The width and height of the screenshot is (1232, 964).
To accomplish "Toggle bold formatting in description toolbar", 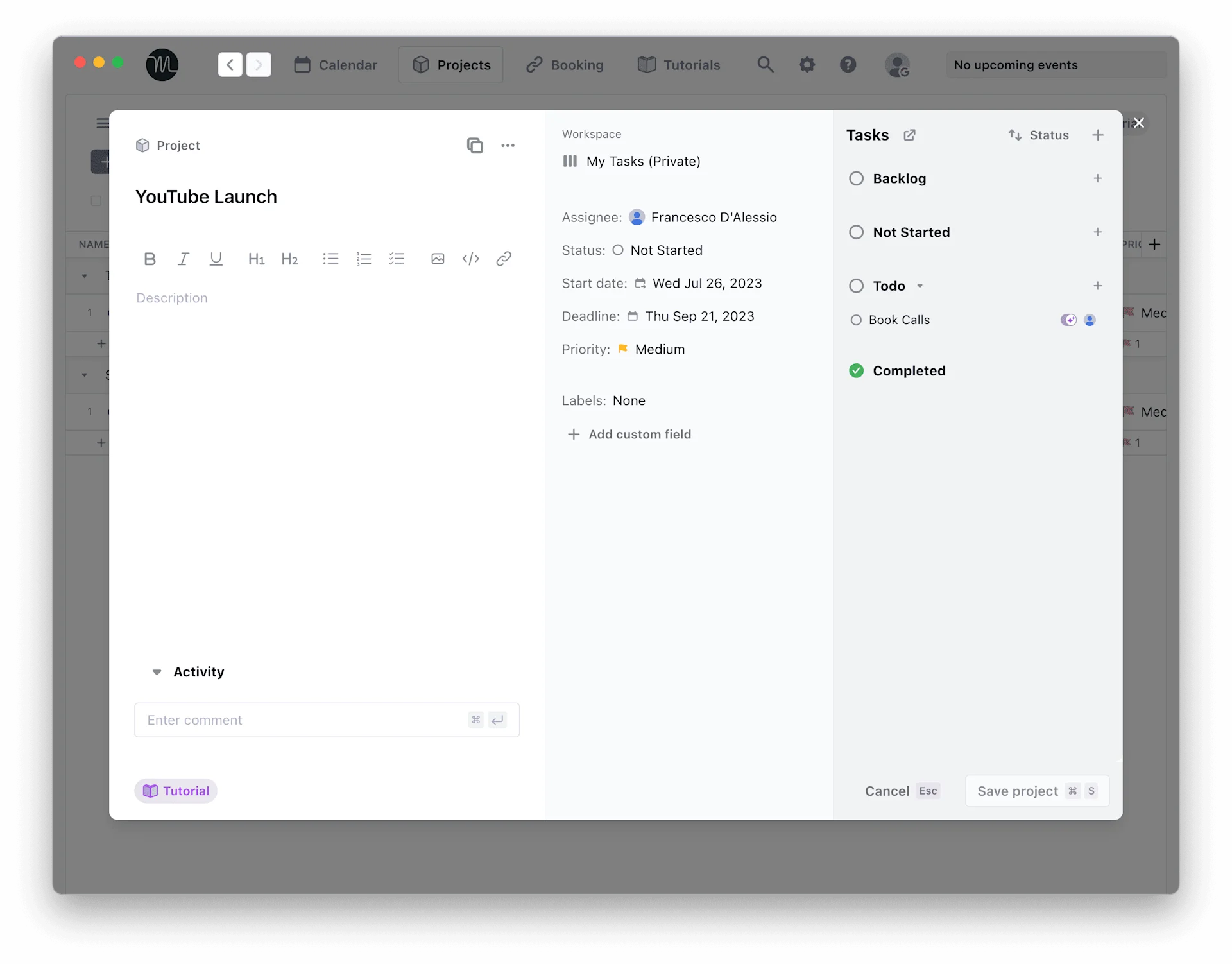I will [x=150, y=259].
